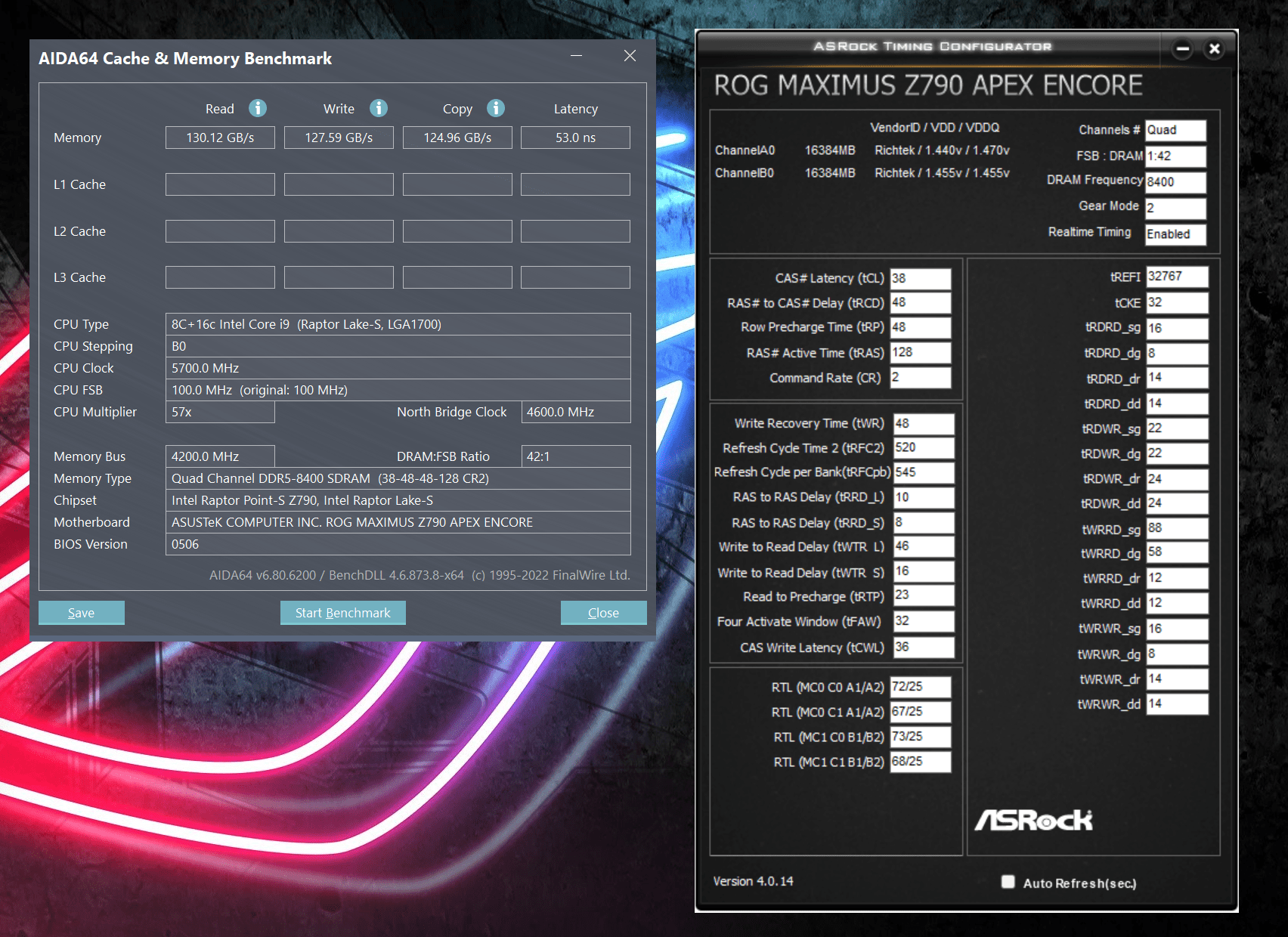Click the Memory Bus 4200.0 MHz field
1288x937 pixels.
pyautogui.click(x=220, y=456)
